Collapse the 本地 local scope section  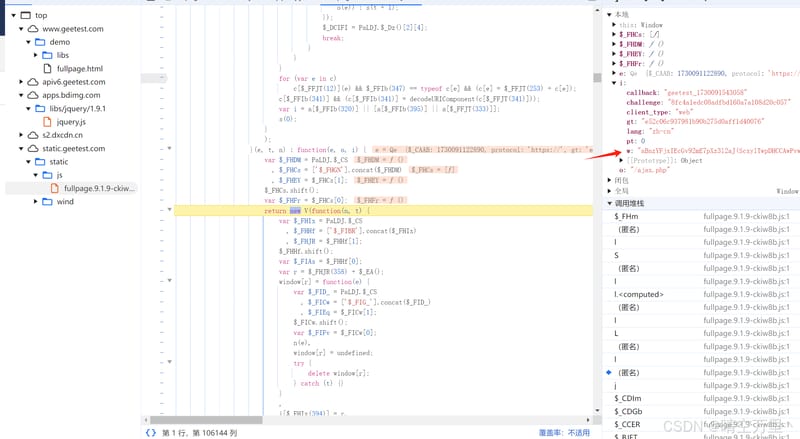[x=609, y=14]
